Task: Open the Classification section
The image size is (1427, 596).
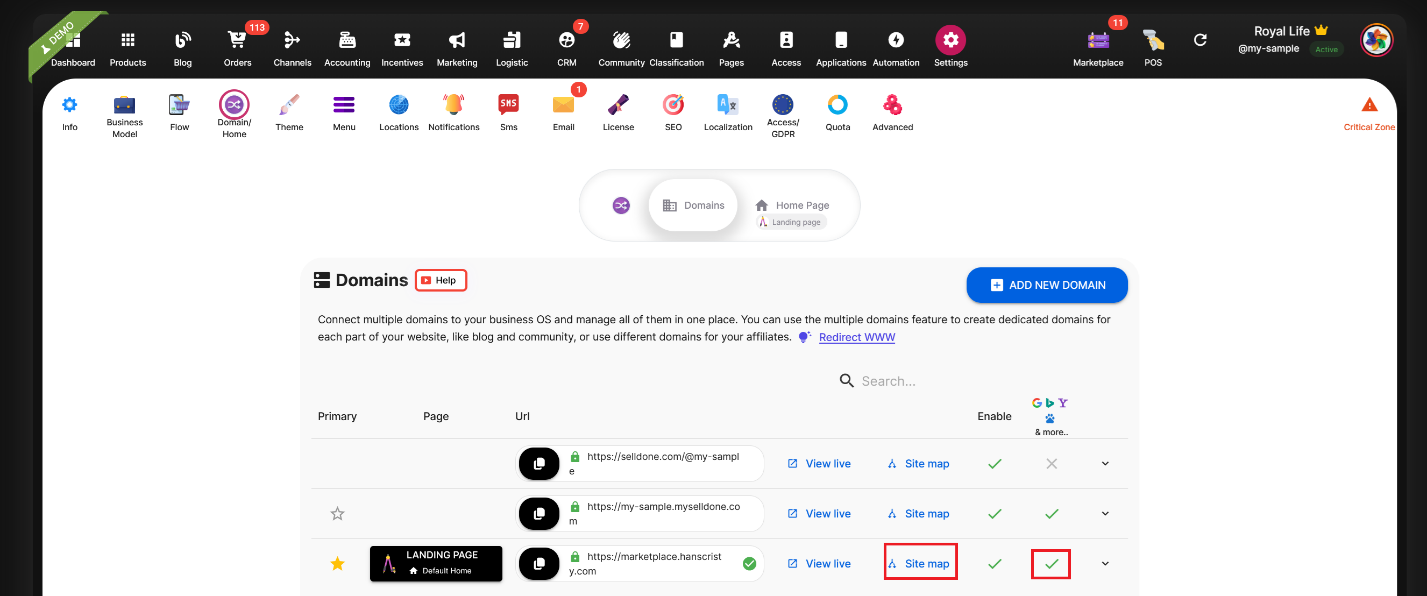Action: [677, 48]
